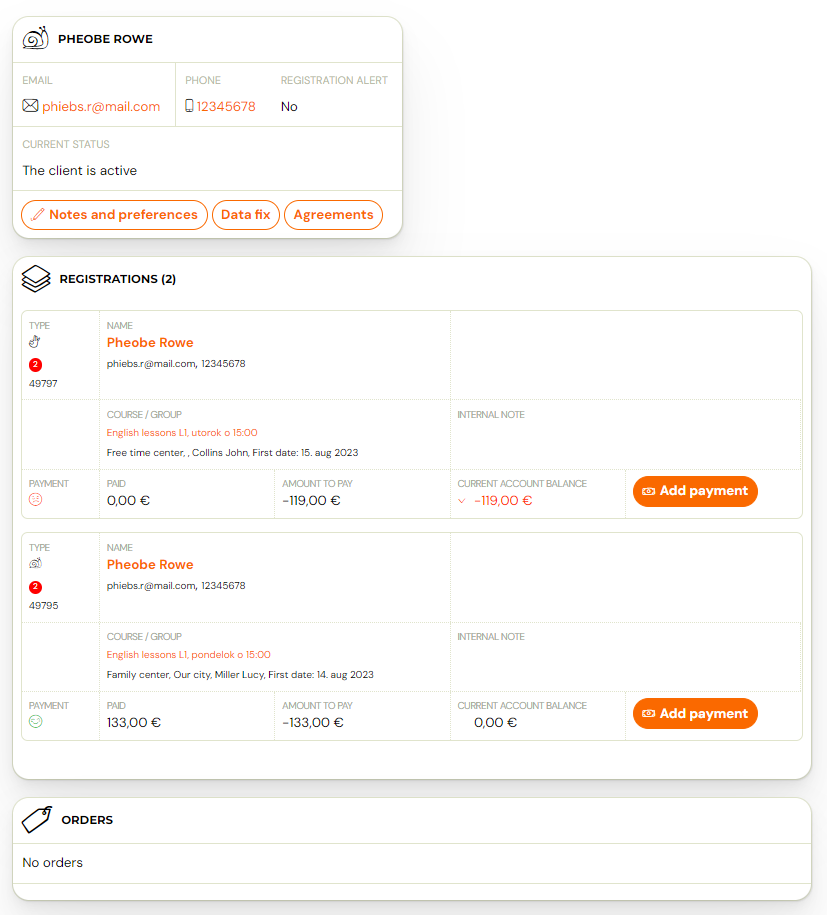The height and width of the screenshot is (915, 827).
Task: Click the ORDERS heading
Action: coord(87,820)
